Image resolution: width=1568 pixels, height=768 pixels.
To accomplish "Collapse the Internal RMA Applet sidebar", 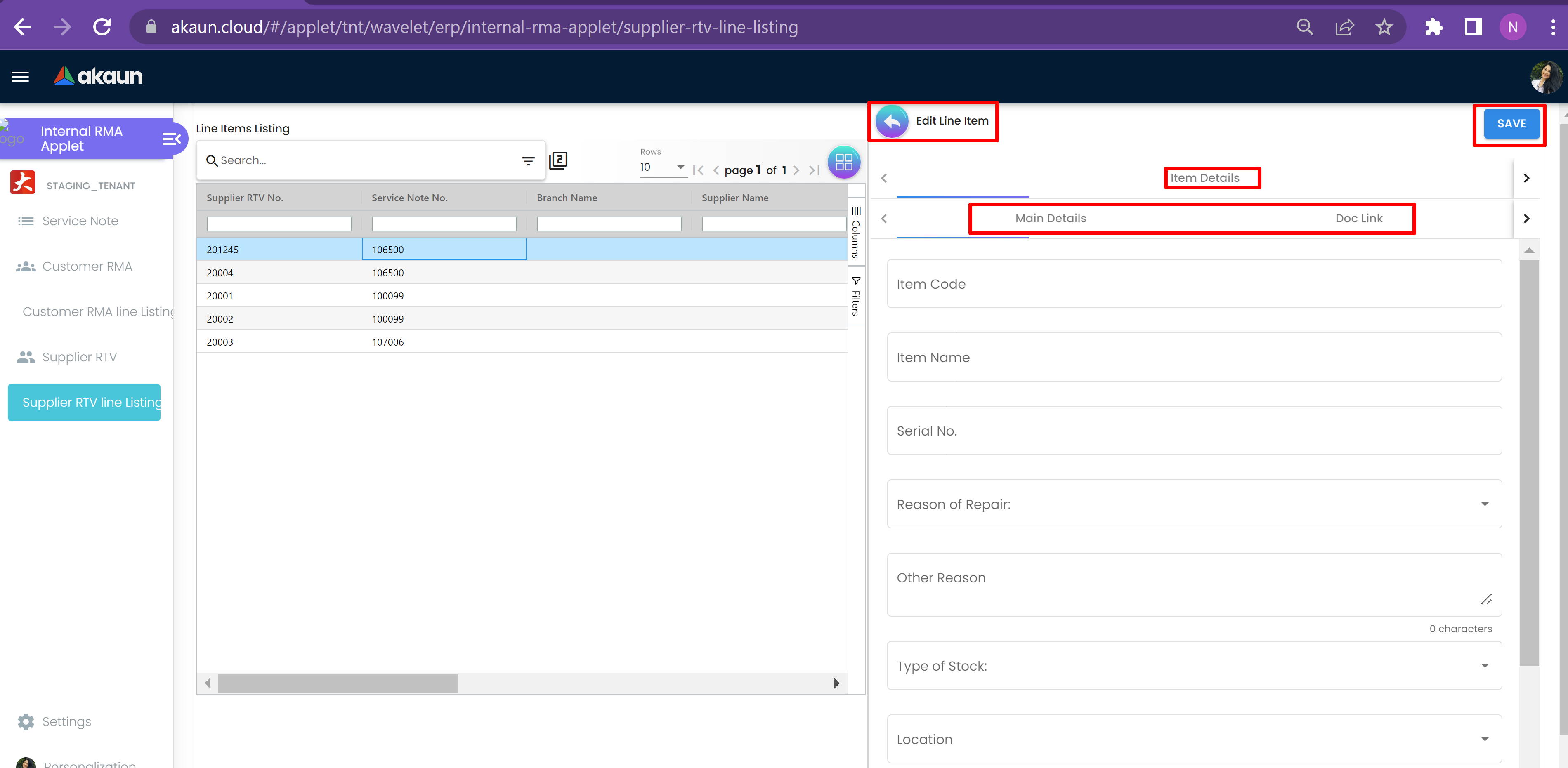I will point(171,139).
